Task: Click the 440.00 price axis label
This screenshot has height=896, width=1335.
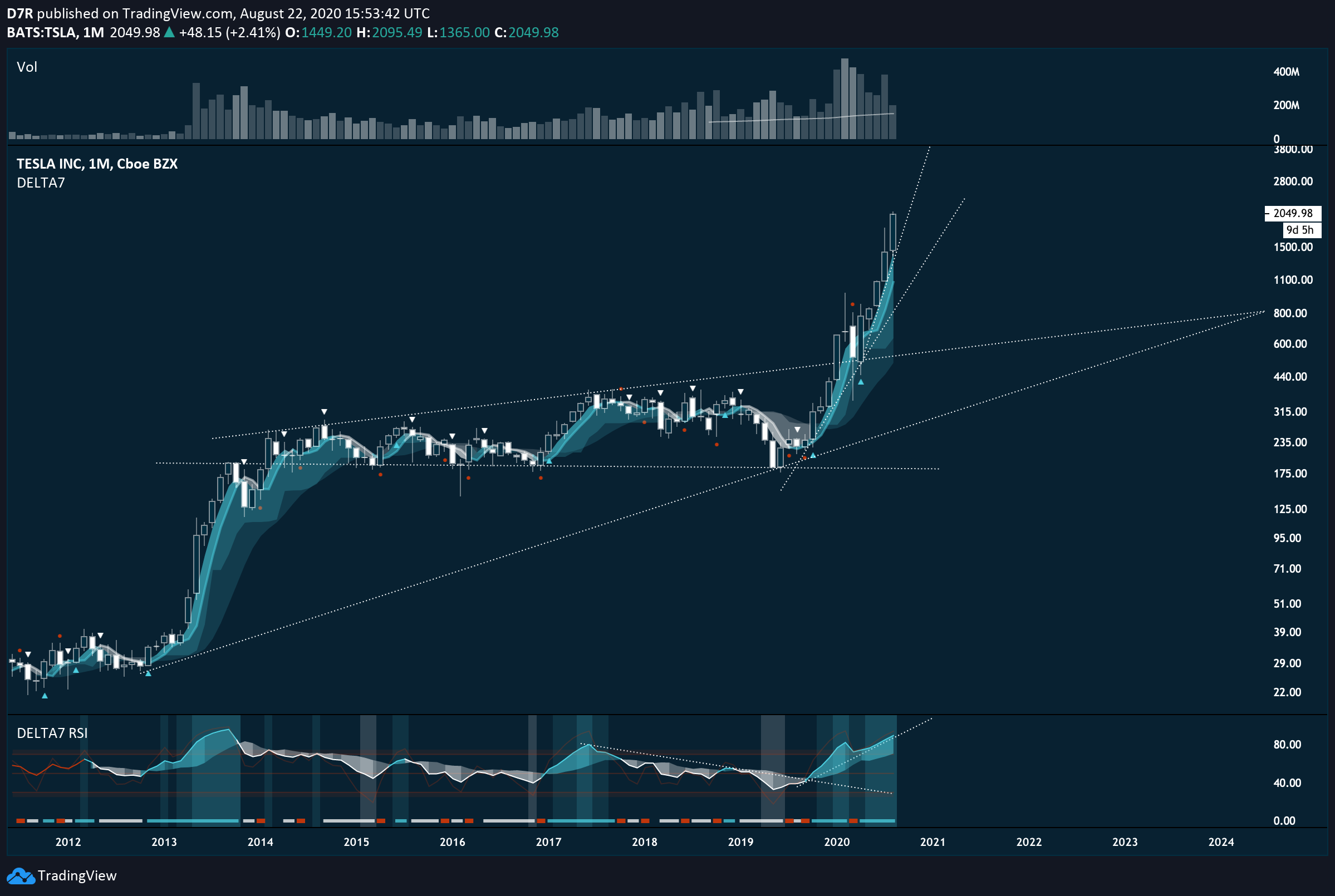Action: 1290,377
